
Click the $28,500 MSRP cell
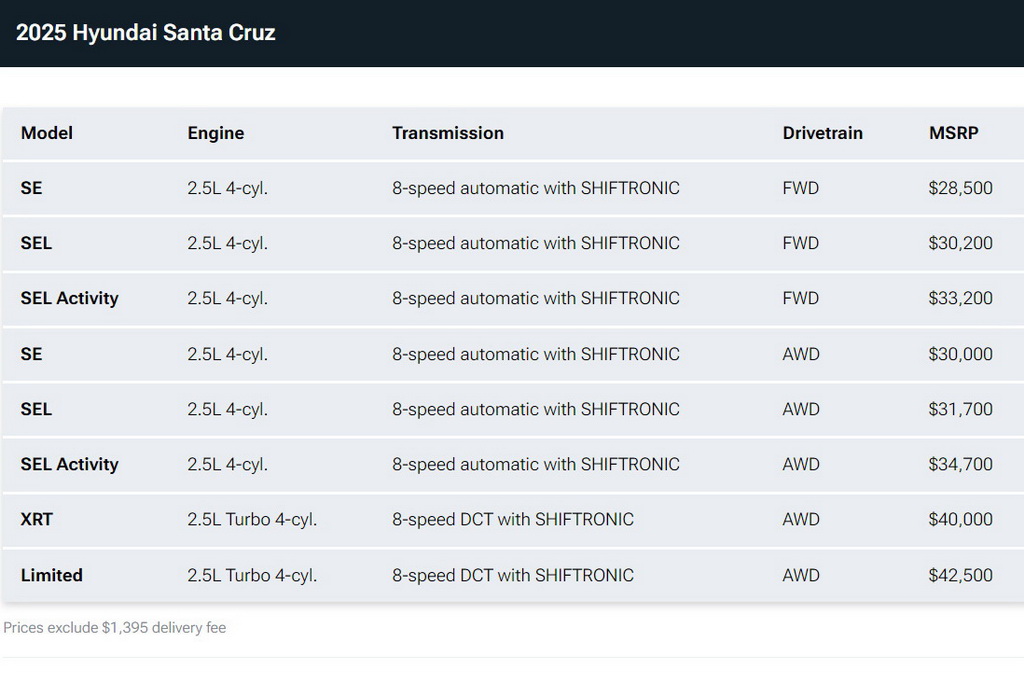coord(960,188)
